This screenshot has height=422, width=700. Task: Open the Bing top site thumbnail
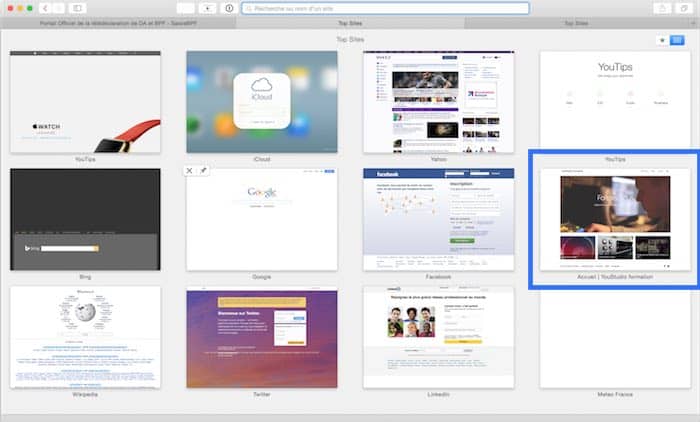85,219
